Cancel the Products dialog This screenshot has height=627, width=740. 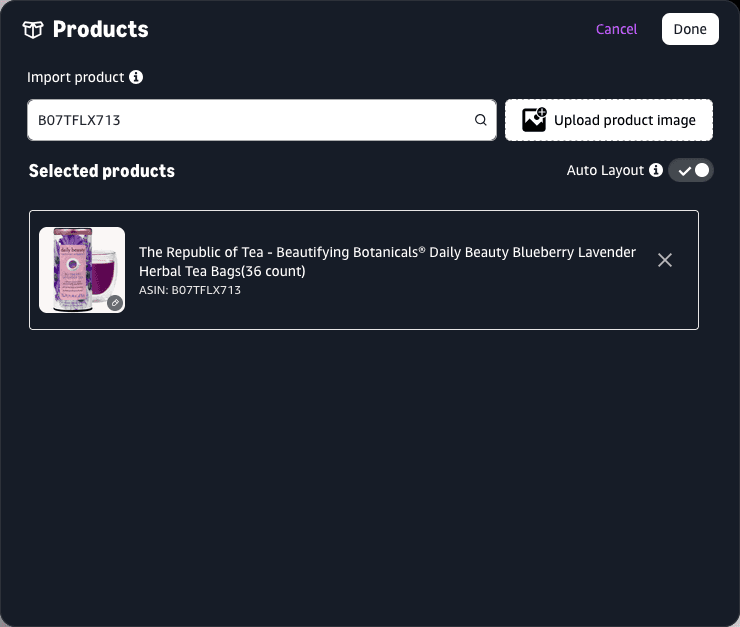coord(616,29)
